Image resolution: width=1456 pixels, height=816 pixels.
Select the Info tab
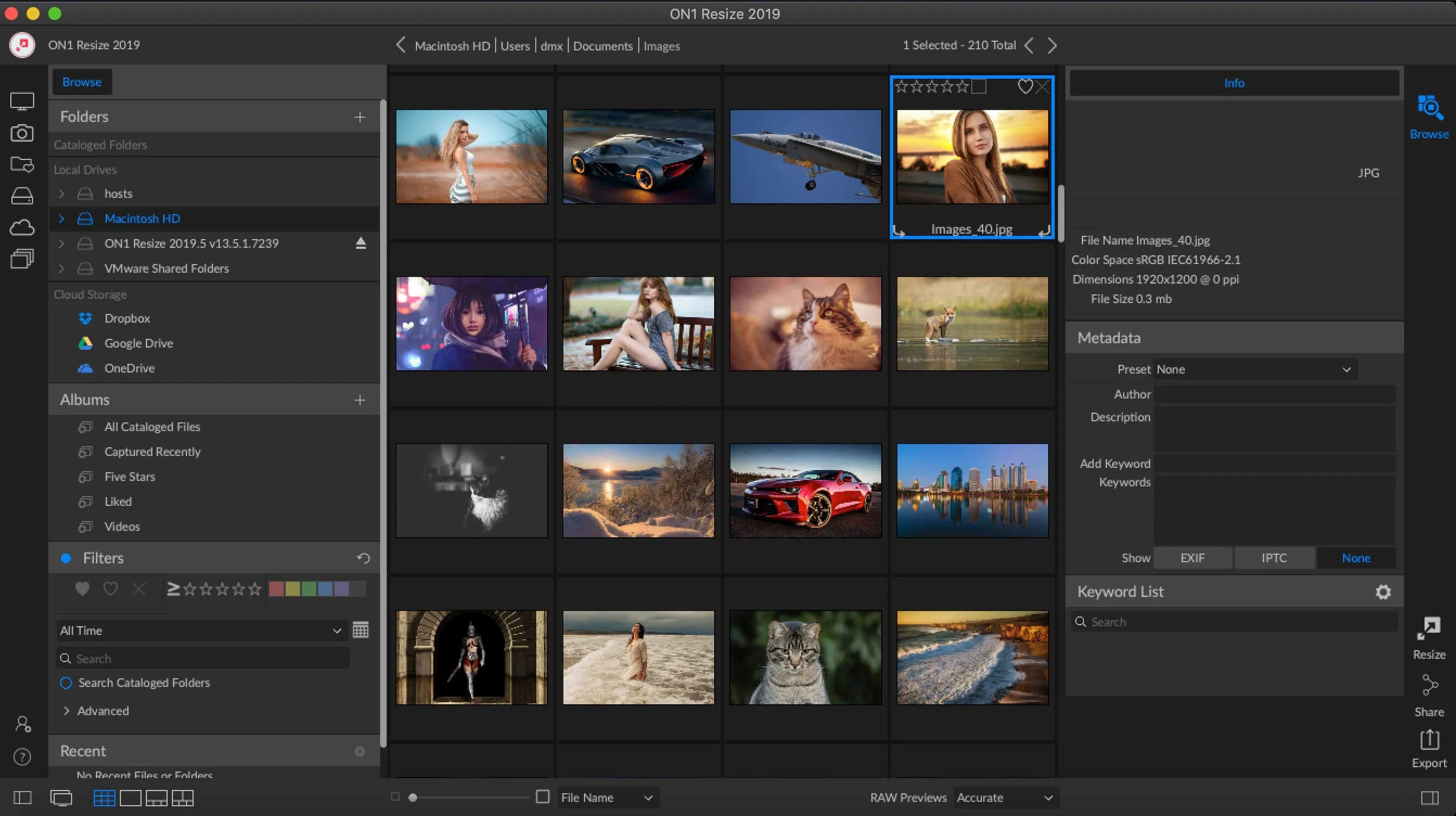(x=1234, y=83)
